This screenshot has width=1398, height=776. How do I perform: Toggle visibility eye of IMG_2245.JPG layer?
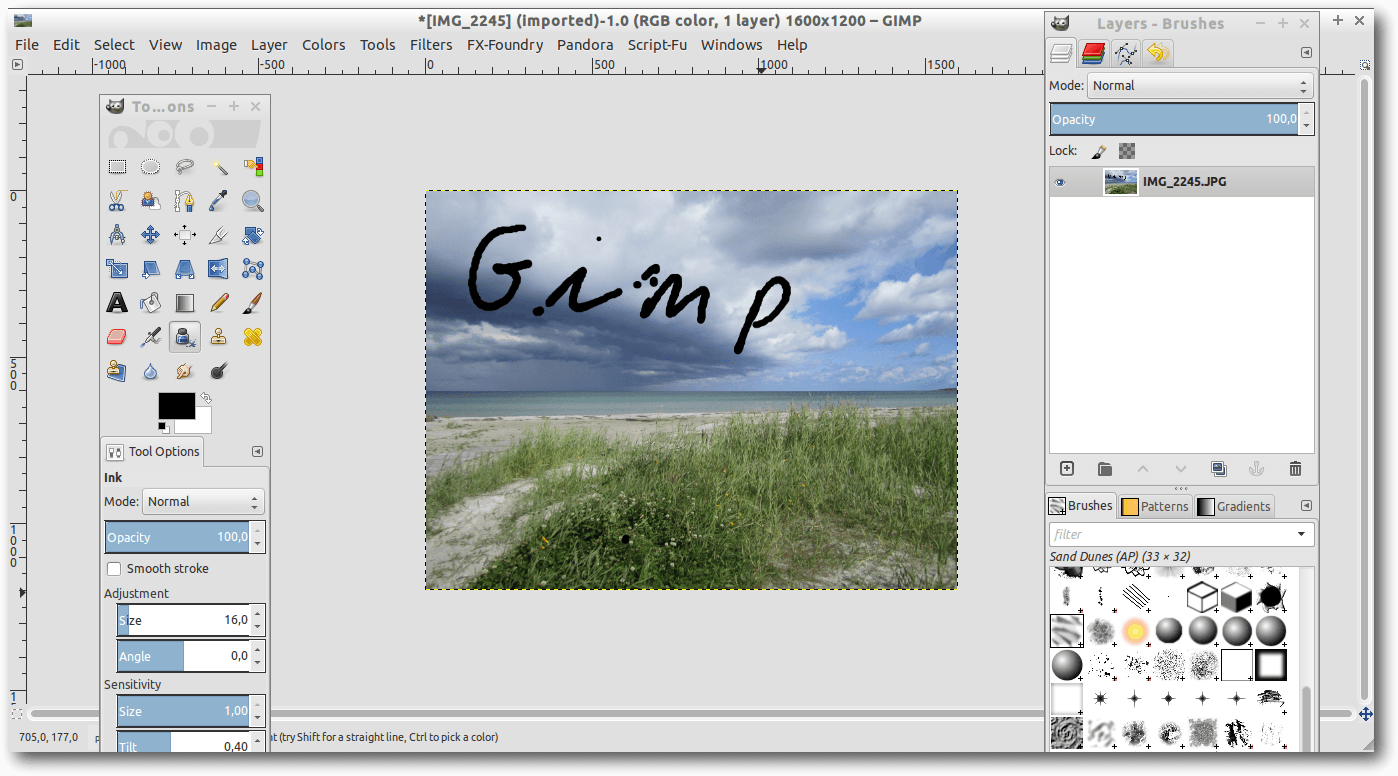coord(1061,182)
